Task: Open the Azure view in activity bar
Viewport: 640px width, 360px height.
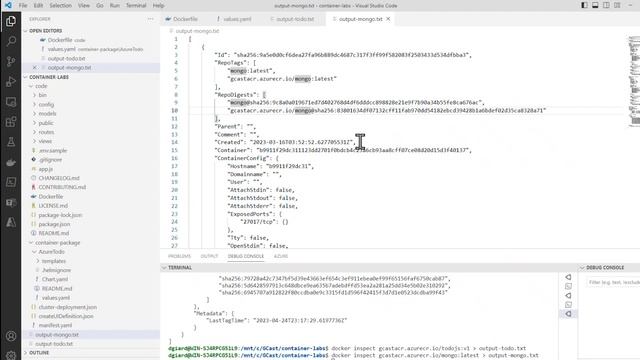Action: (x=11, y=222)
